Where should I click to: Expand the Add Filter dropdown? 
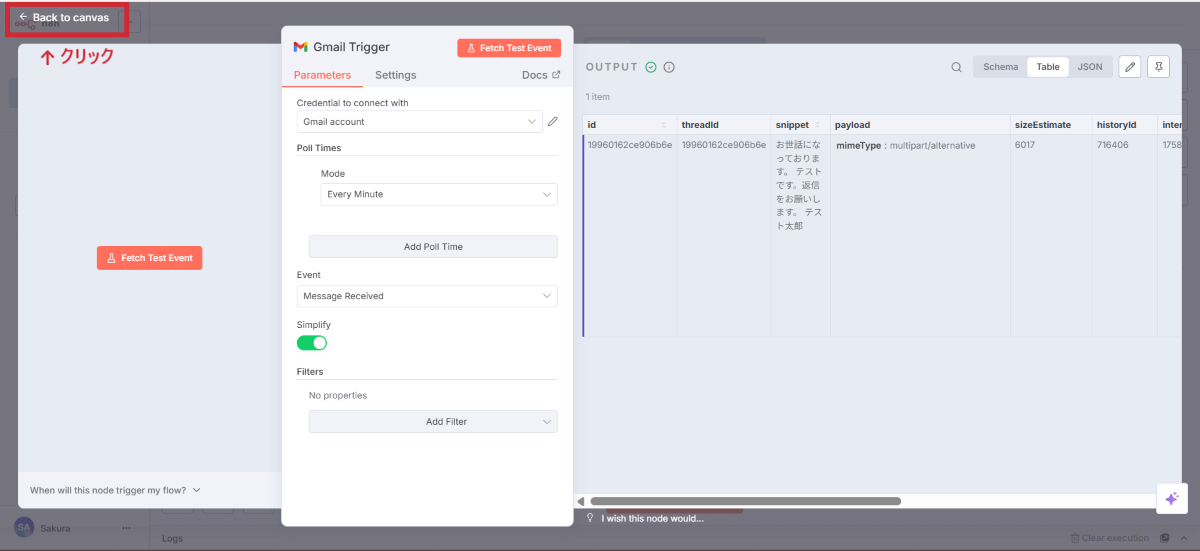(x=433, y=422)
